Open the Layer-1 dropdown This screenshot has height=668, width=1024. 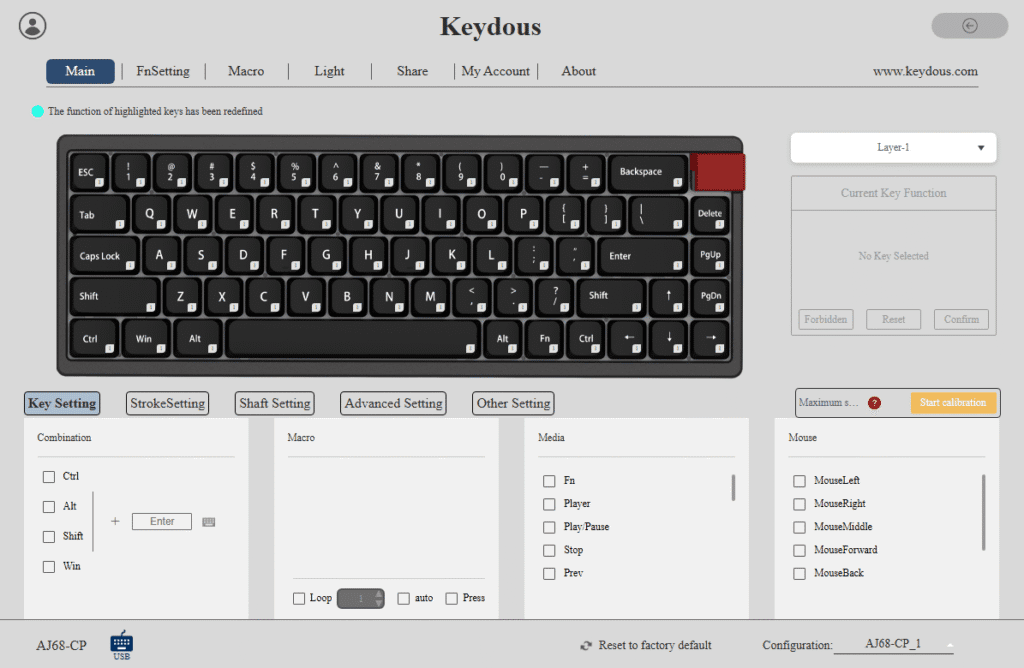(x=893, y=148)
